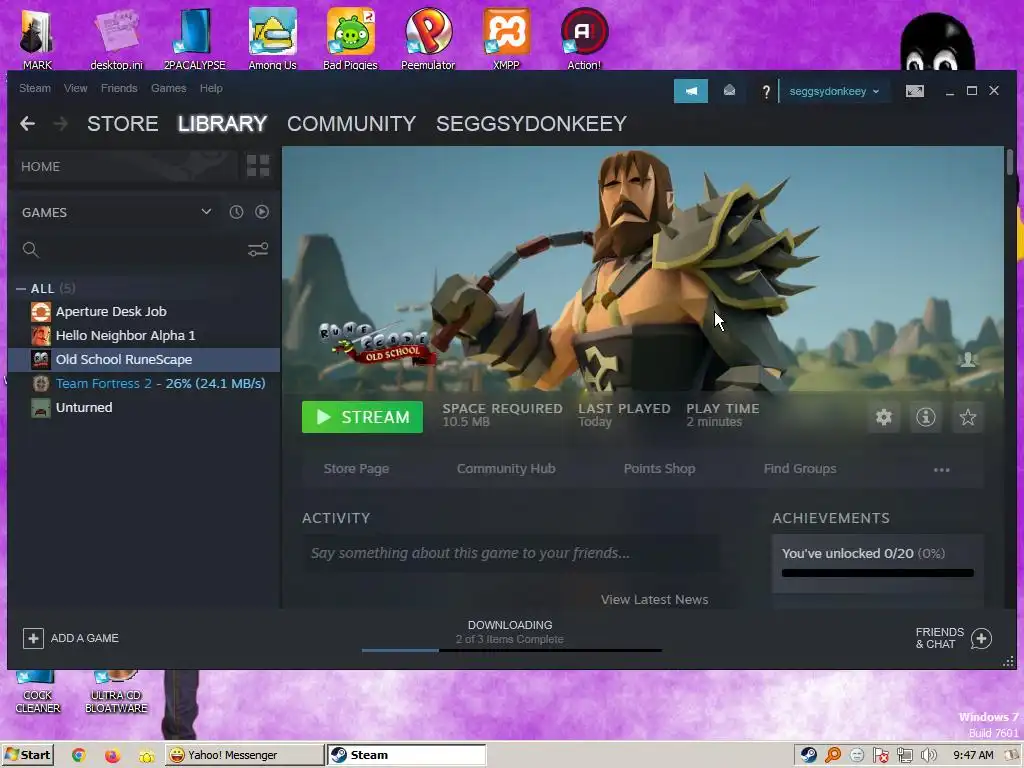The height and width of the screenshot is (768, 1024).
Task: Go to the COMMUNITY tab
Action: [351, 123]
